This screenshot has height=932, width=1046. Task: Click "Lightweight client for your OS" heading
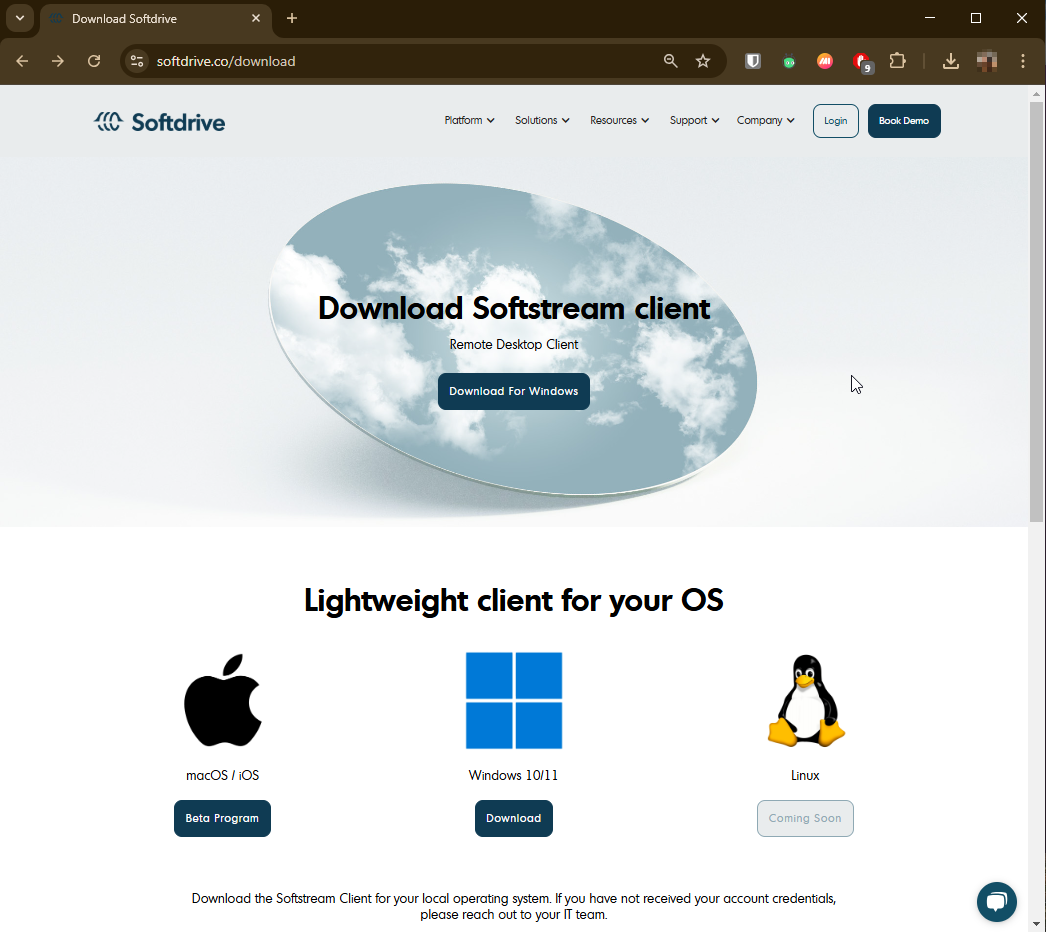tap(514, 600)
